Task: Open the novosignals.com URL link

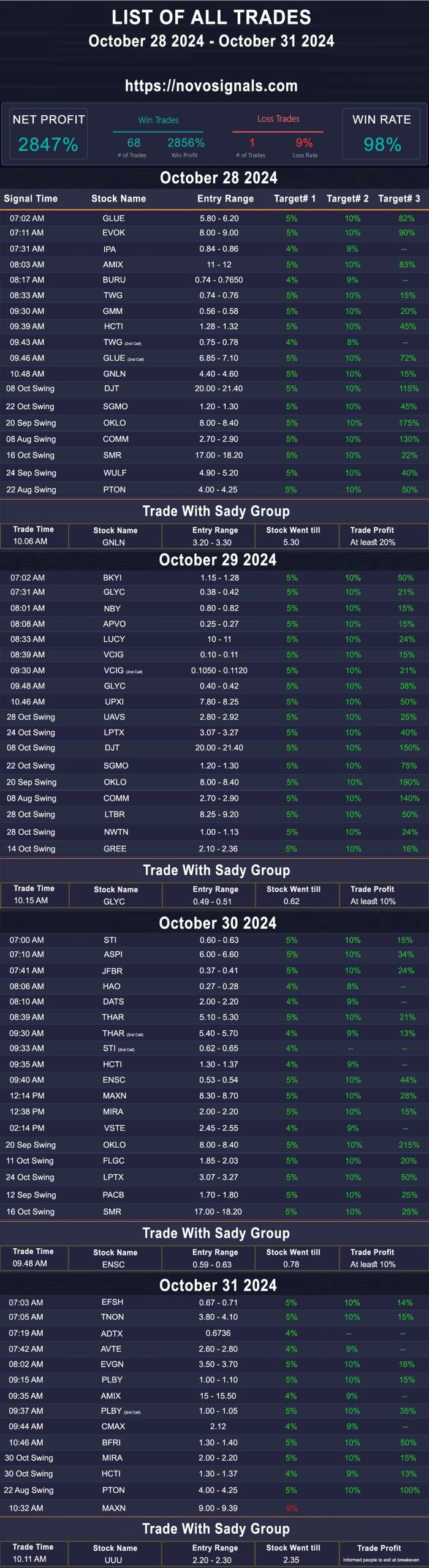Action: coord(211,86)
